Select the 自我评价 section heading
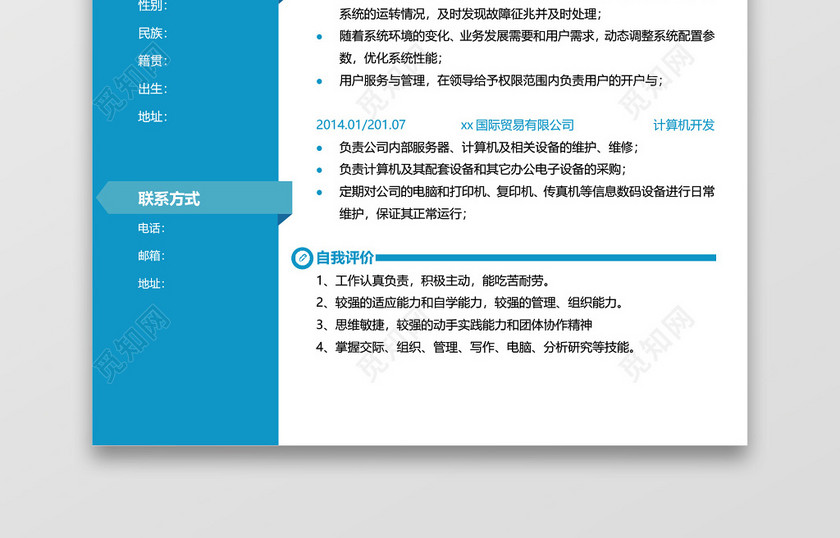 click(344, 258)
